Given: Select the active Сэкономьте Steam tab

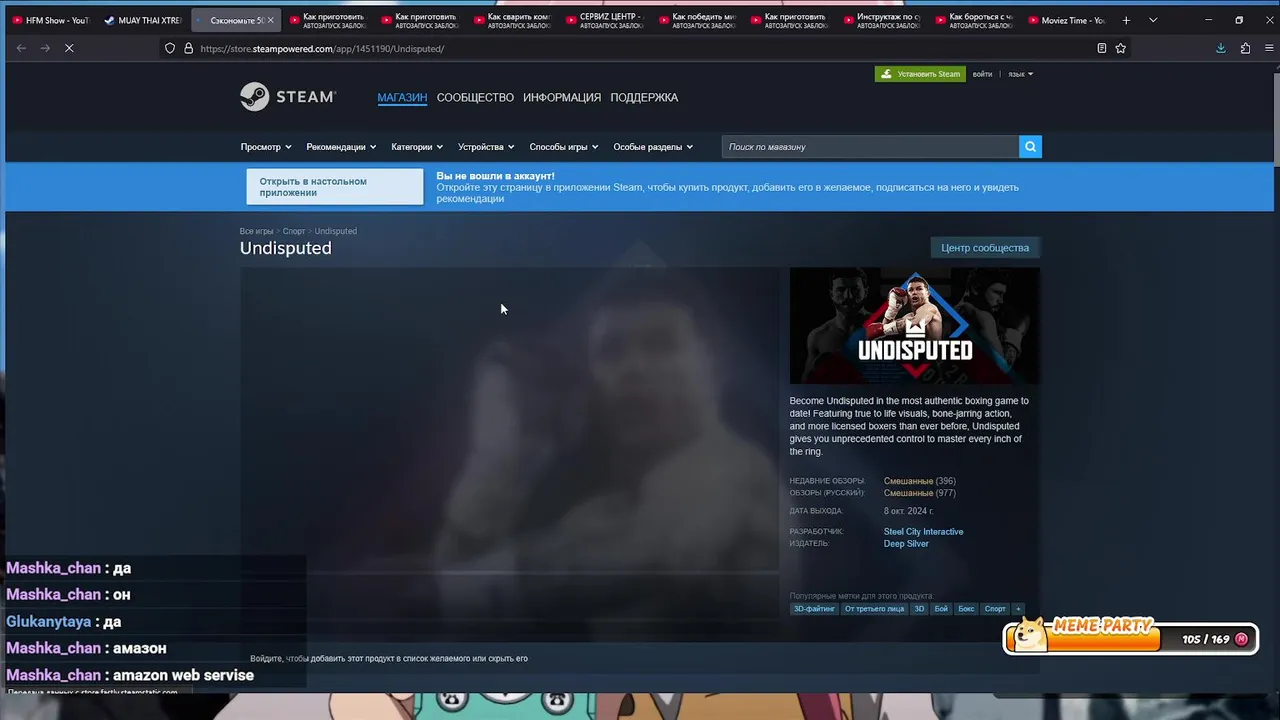Looking at the screenshot, I should point(235,20).
